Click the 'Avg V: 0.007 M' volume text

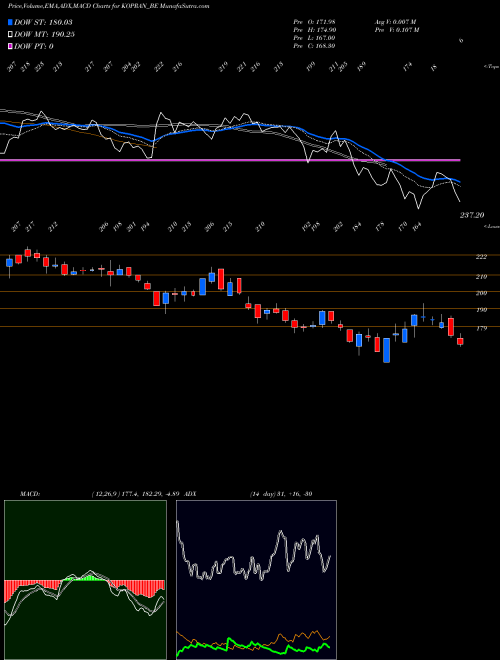tap(397, 22)
